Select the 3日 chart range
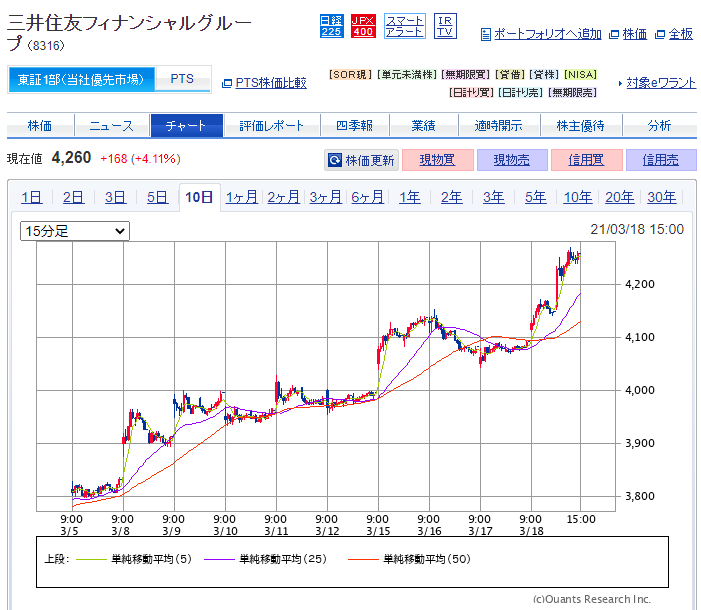Image resolution: width=701 pixels, height=610 pixels. tap(115, 197)
